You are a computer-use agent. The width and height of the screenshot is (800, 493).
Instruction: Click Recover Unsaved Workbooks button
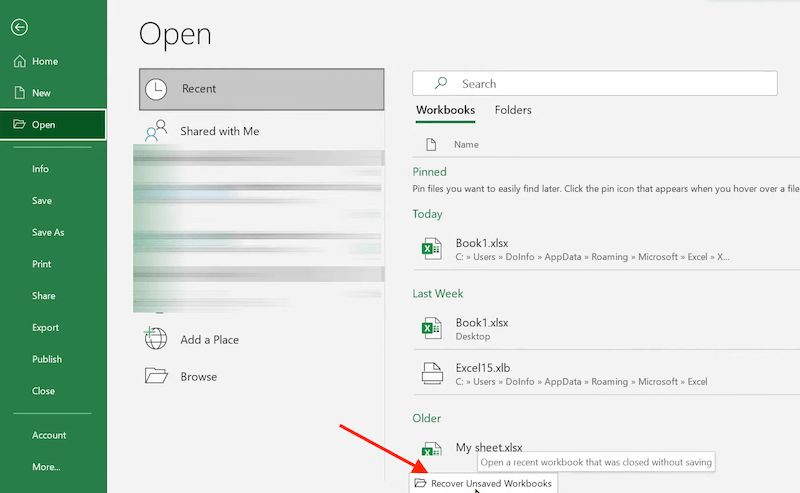tap(483, 483)
